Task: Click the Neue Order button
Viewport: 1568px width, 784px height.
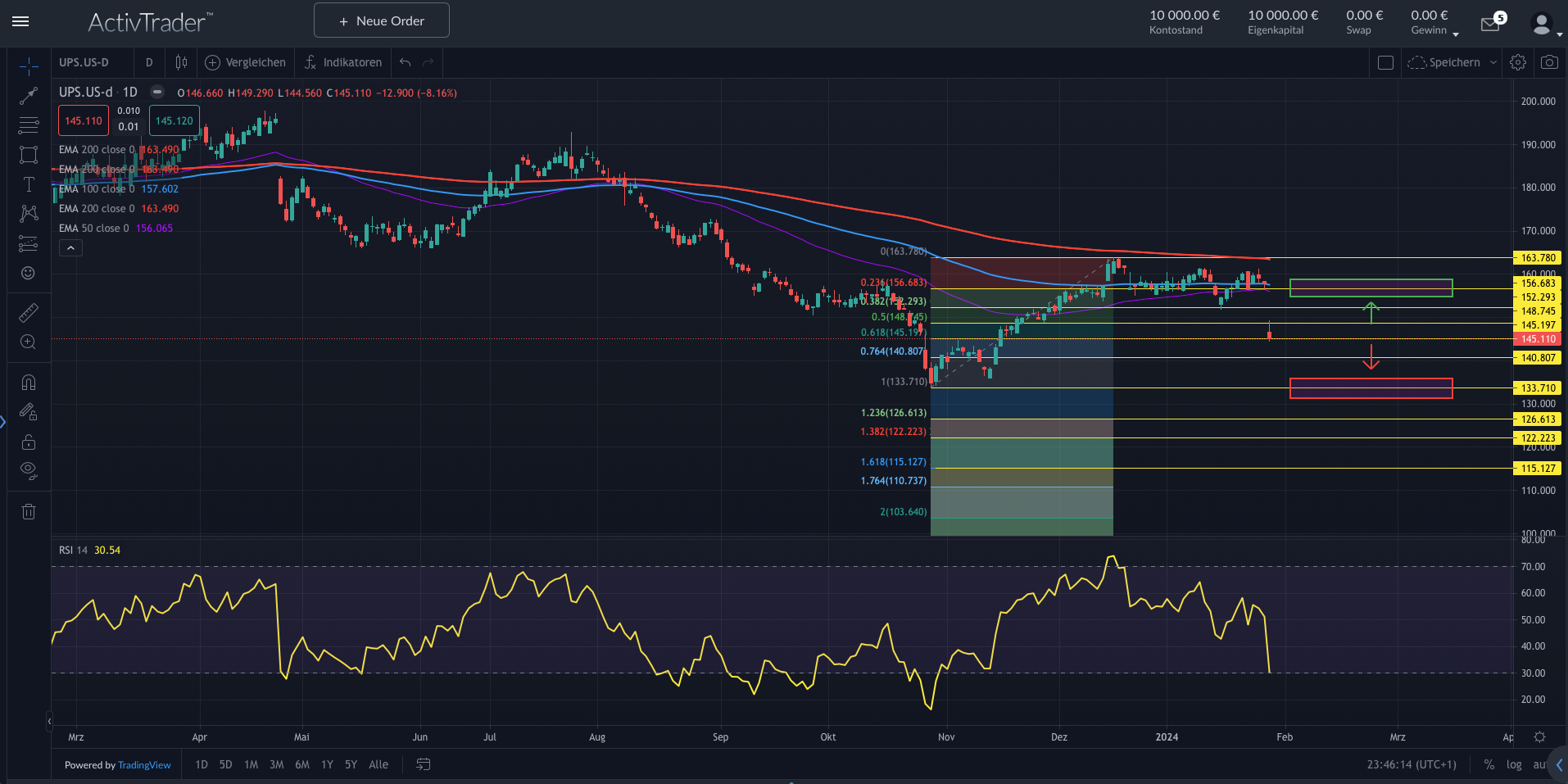Action: click(x=381, y=20)
